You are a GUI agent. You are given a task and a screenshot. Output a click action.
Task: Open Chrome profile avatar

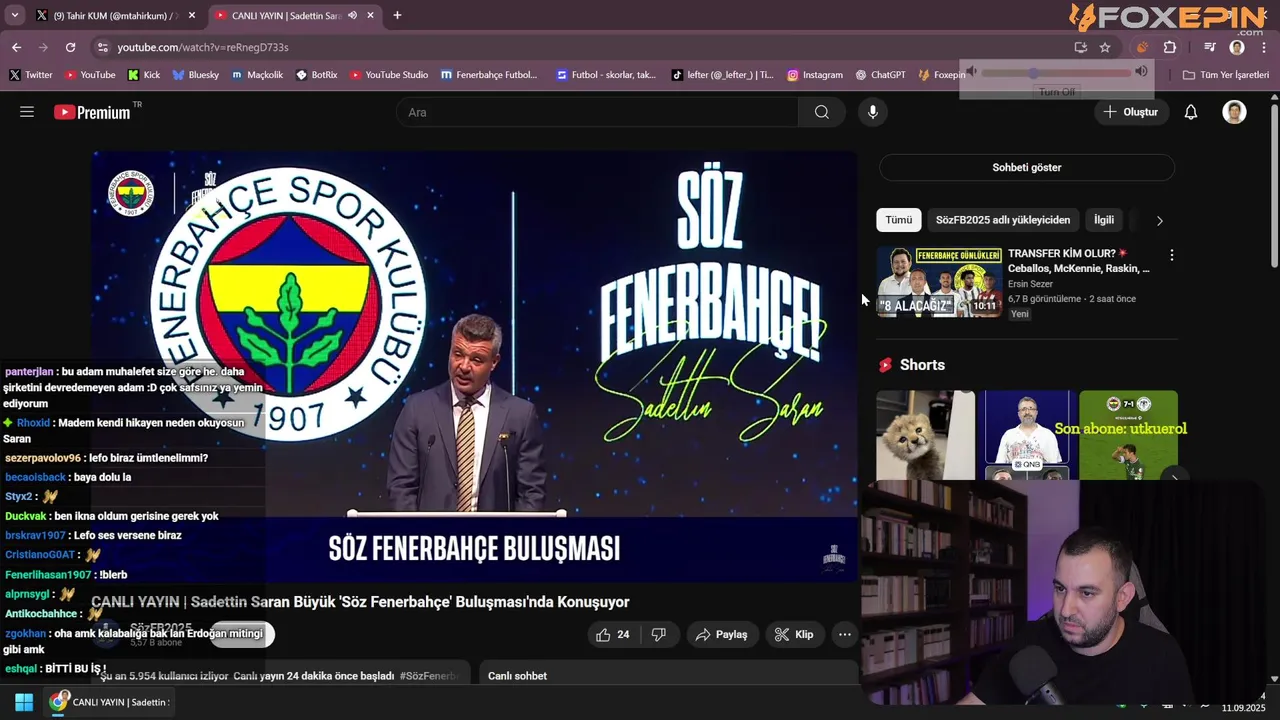[x=1237, y=47]
